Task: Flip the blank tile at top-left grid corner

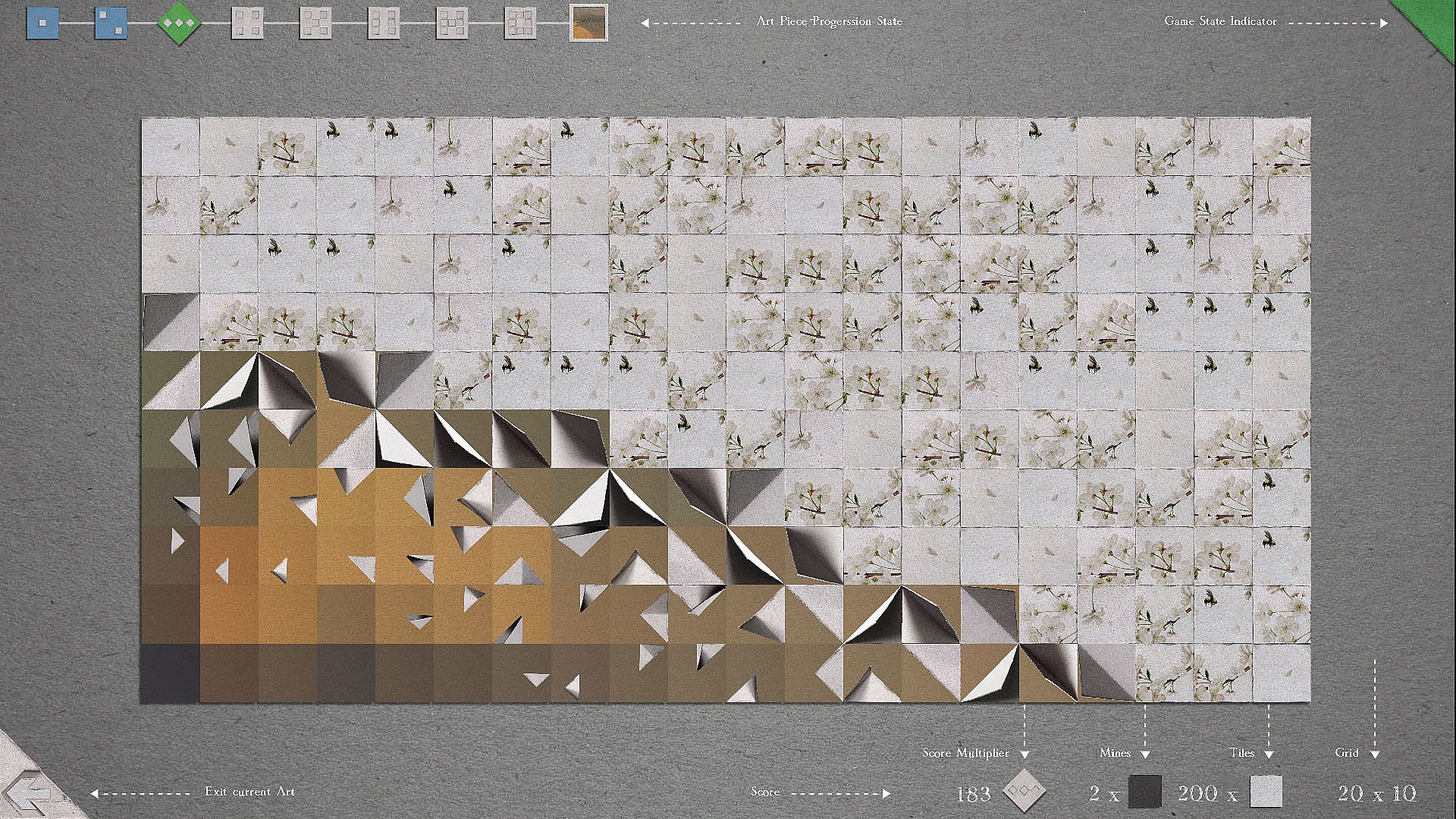Action: pyautogui.click(x=170, y=146)
